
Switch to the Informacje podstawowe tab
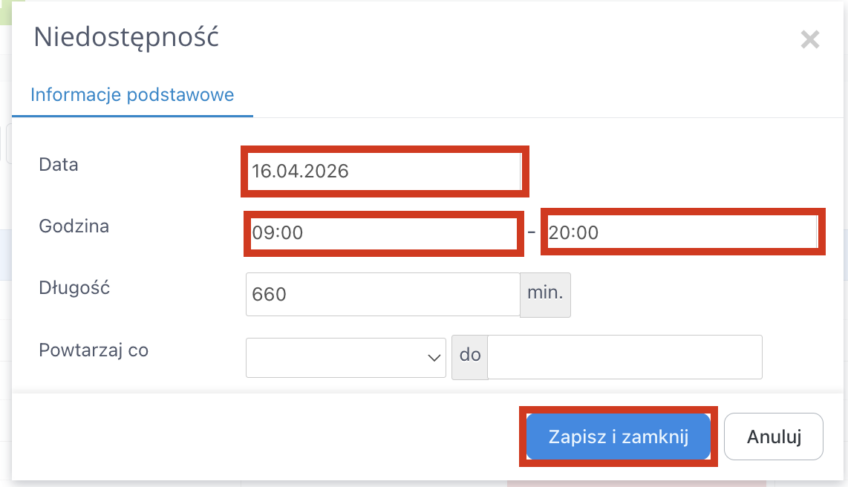[x=132, y=95]
